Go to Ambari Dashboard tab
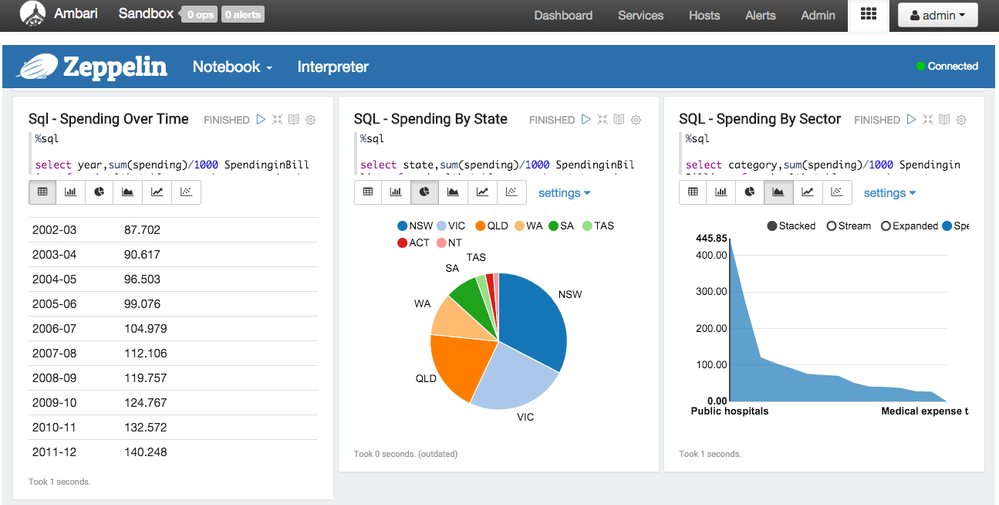This screenshot has height=505, width=999. [x=563, y=15]
